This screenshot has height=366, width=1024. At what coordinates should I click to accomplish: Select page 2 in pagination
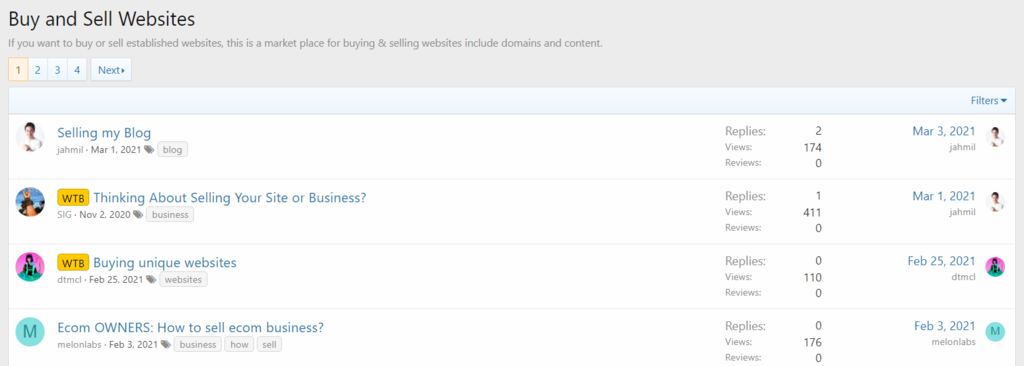click(x=38, y=70)
